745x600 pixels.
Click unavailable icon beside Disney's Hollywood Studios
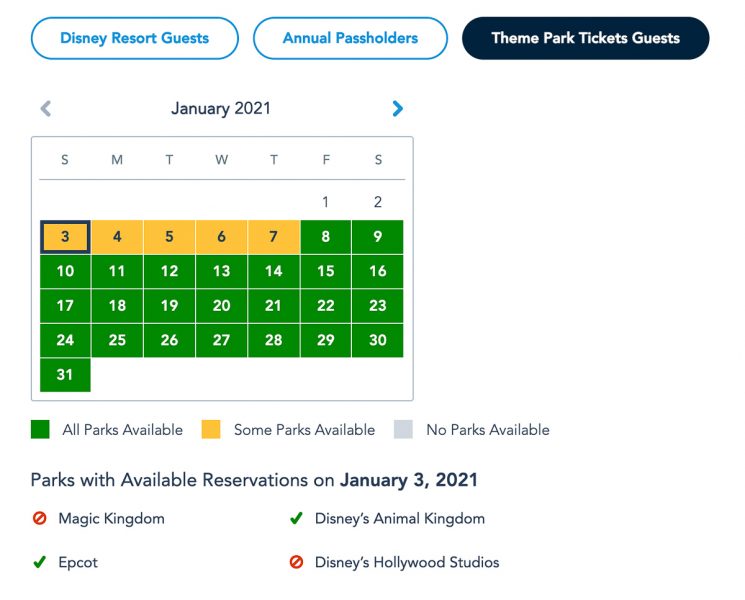296,562
